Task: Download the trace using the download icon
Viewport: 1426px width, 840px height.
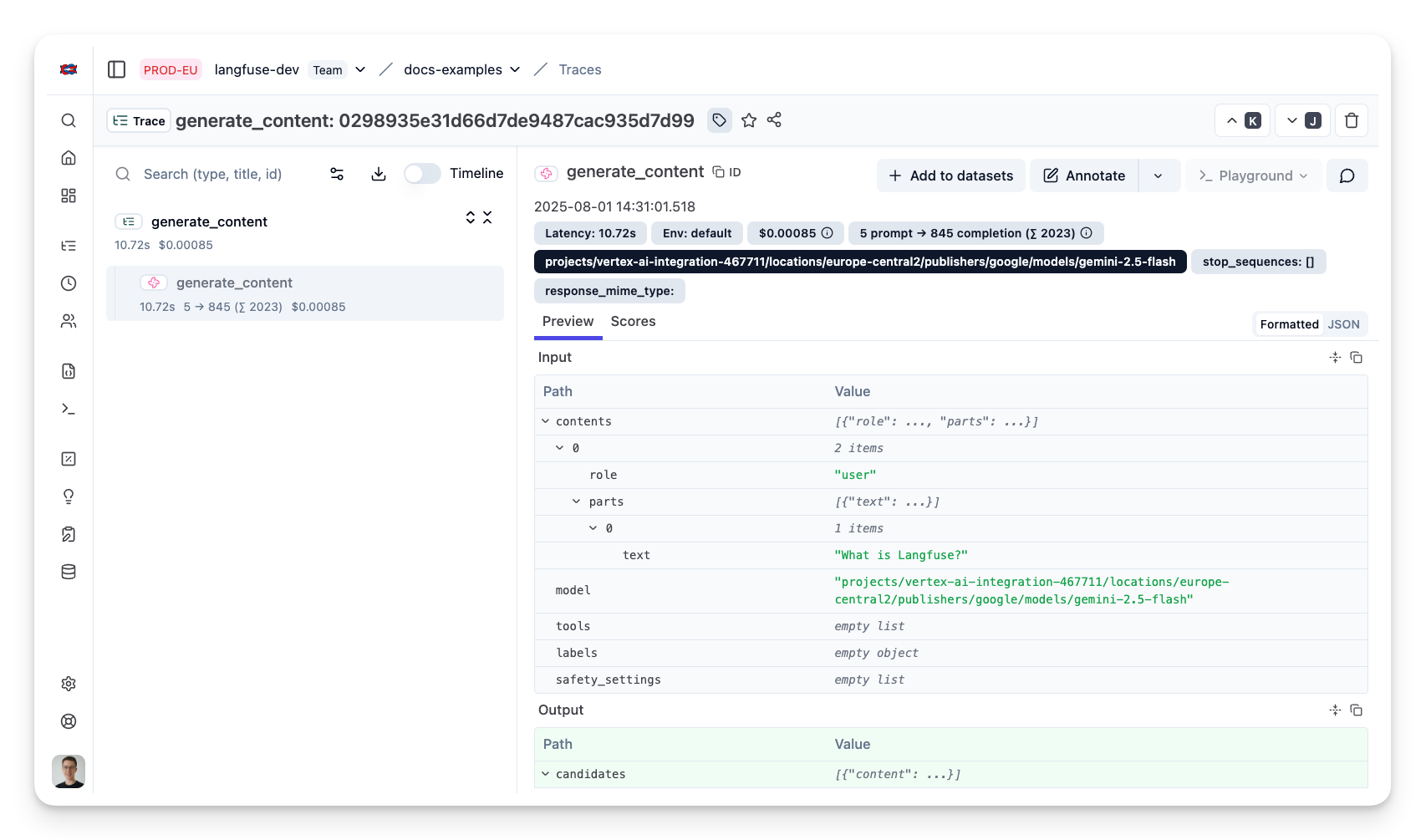Action: point(379,174)
